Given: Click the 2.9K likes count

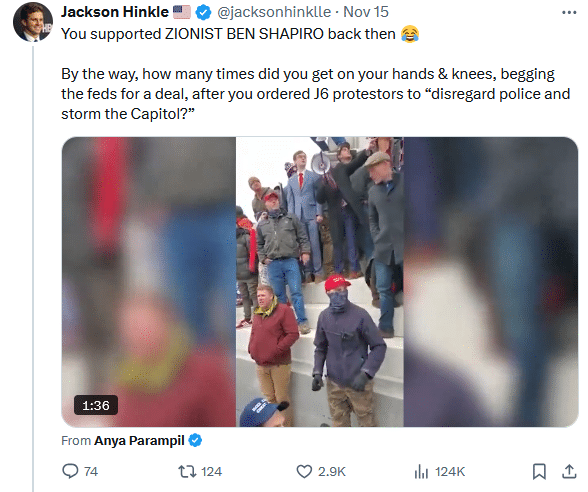Looking at the screenshot, I should [332, 471].
